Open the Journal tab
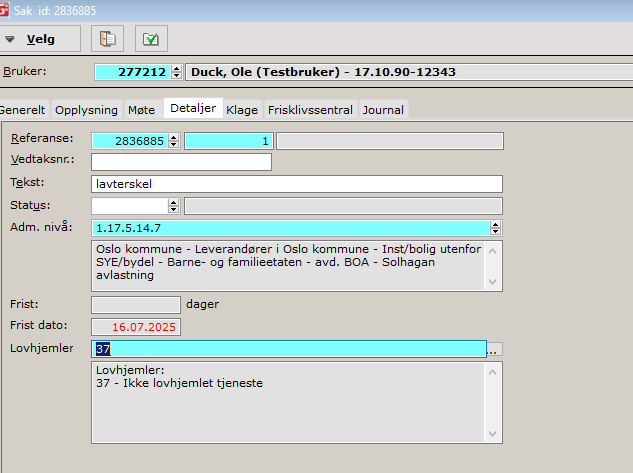This screenshot has height=473, width=633. tap(383, 110)
